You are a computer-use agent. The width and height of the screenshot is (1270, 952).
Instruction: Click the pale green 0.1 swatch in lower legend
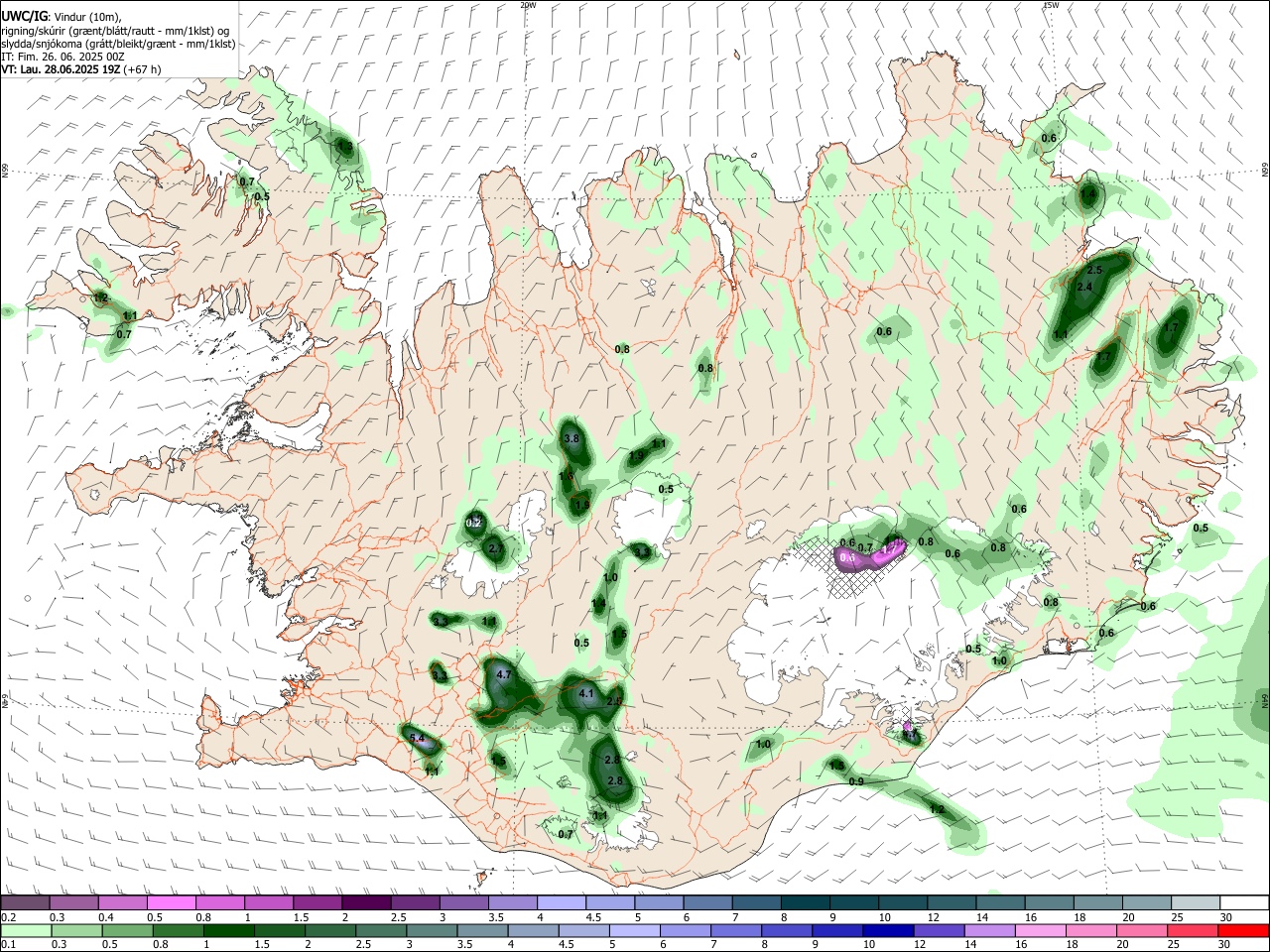click(x=25, y=930)
